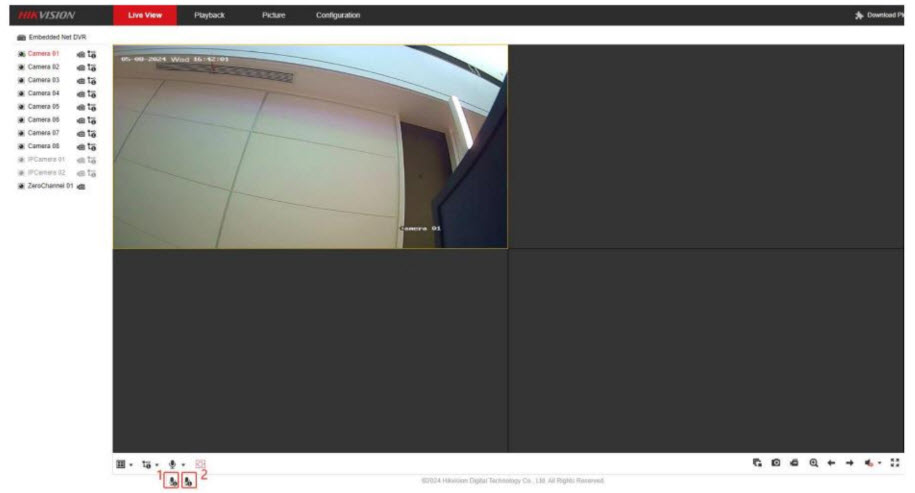This screenshot has height=493, width=915.
Task: Click the Hikvision logo
Action: (x=47, y=15)
